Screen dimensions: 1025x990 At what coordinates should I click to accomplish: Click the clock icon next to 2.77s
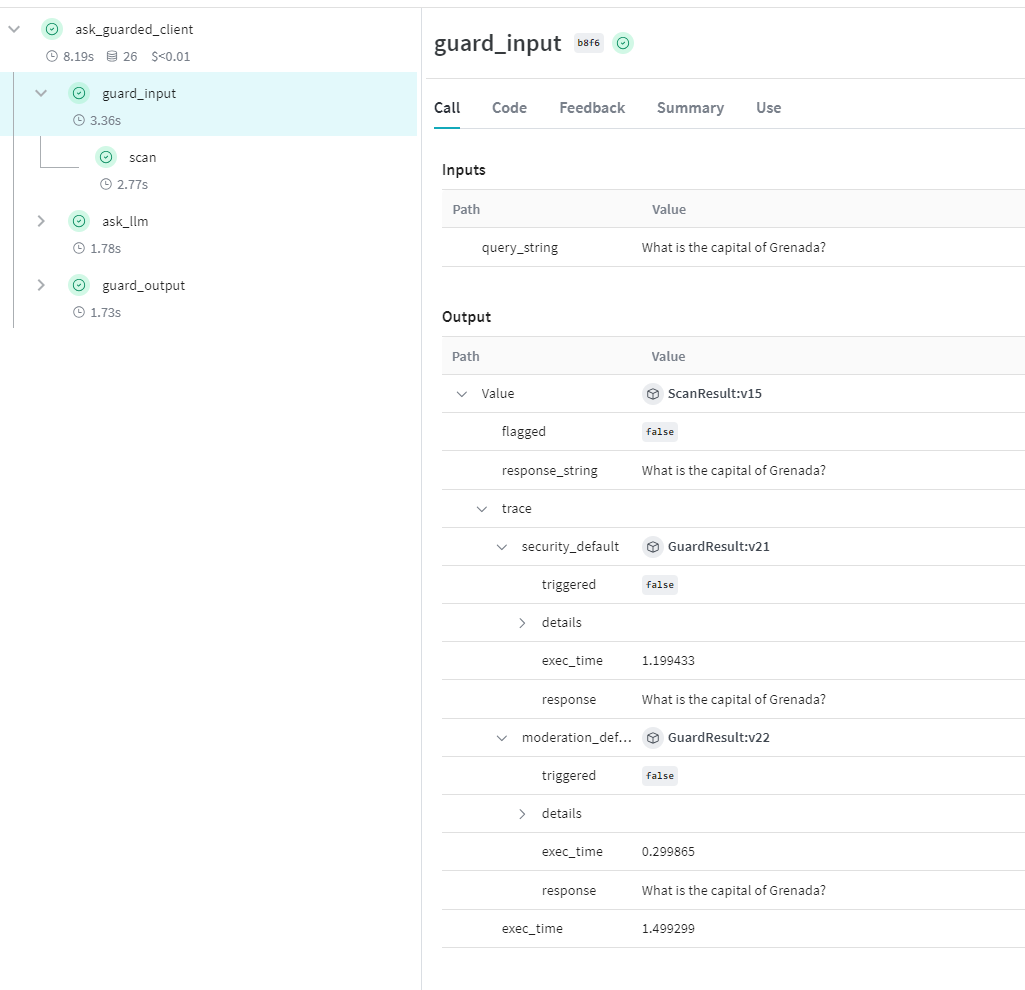tap(105, 184)
